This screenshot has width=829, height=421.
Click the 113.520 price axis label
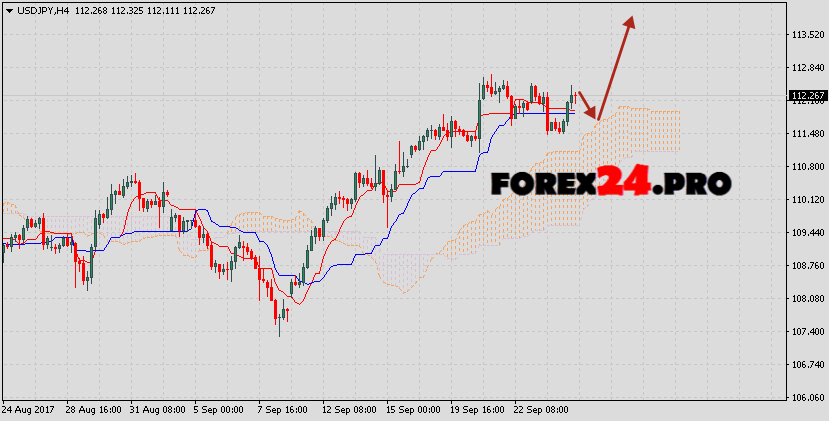click(x=807, y=34)
